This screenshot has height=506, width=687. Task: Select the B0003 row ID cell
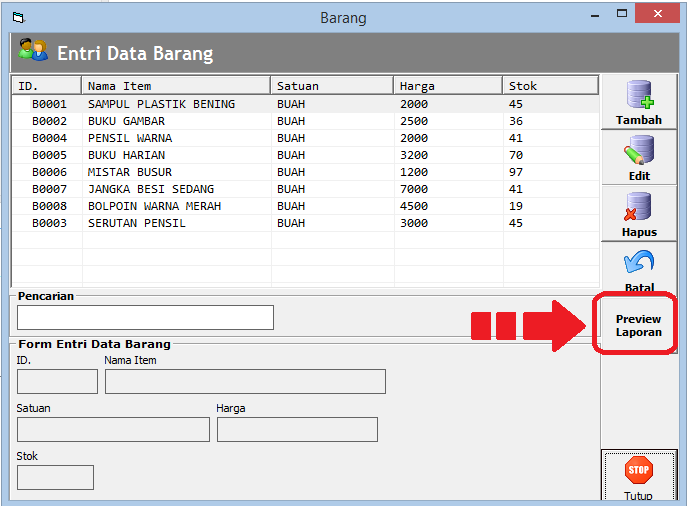(x=50, y=223)
